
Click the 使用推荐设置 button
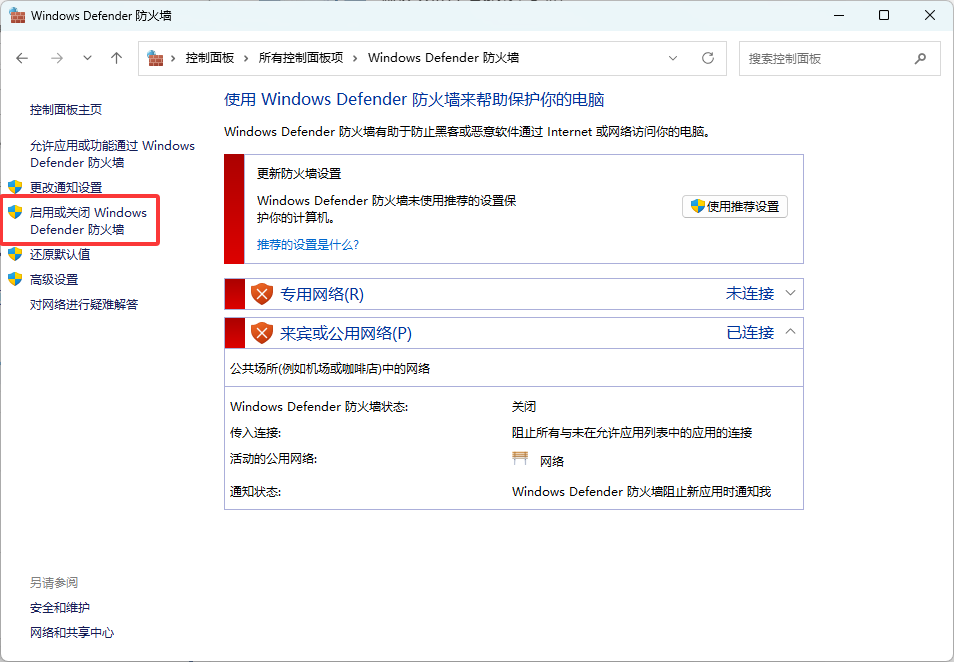(735, 207)
